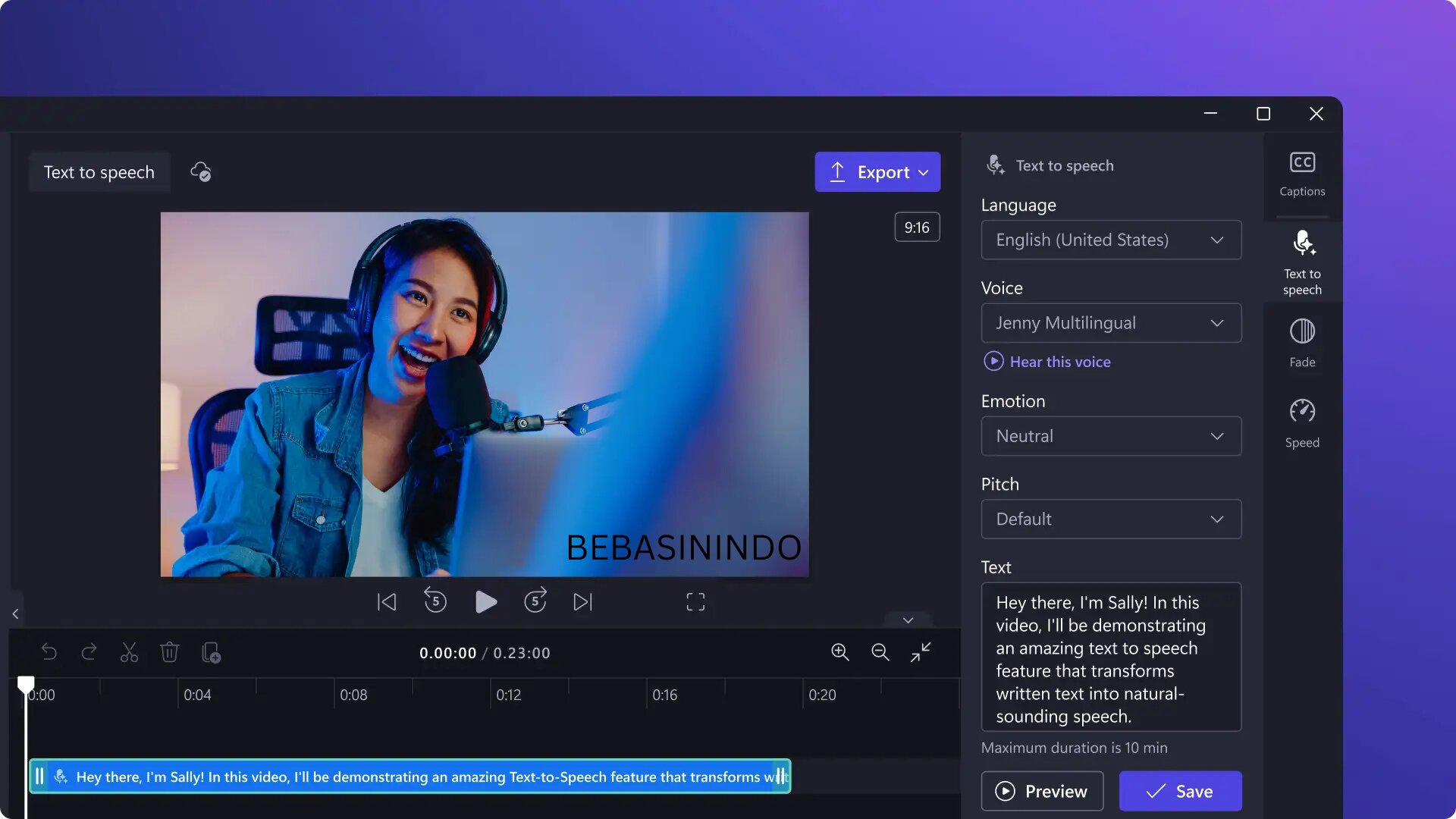Preview the text to speech audio
The height and width of the screenshot is (819, 1456).
click(1042, 791)
